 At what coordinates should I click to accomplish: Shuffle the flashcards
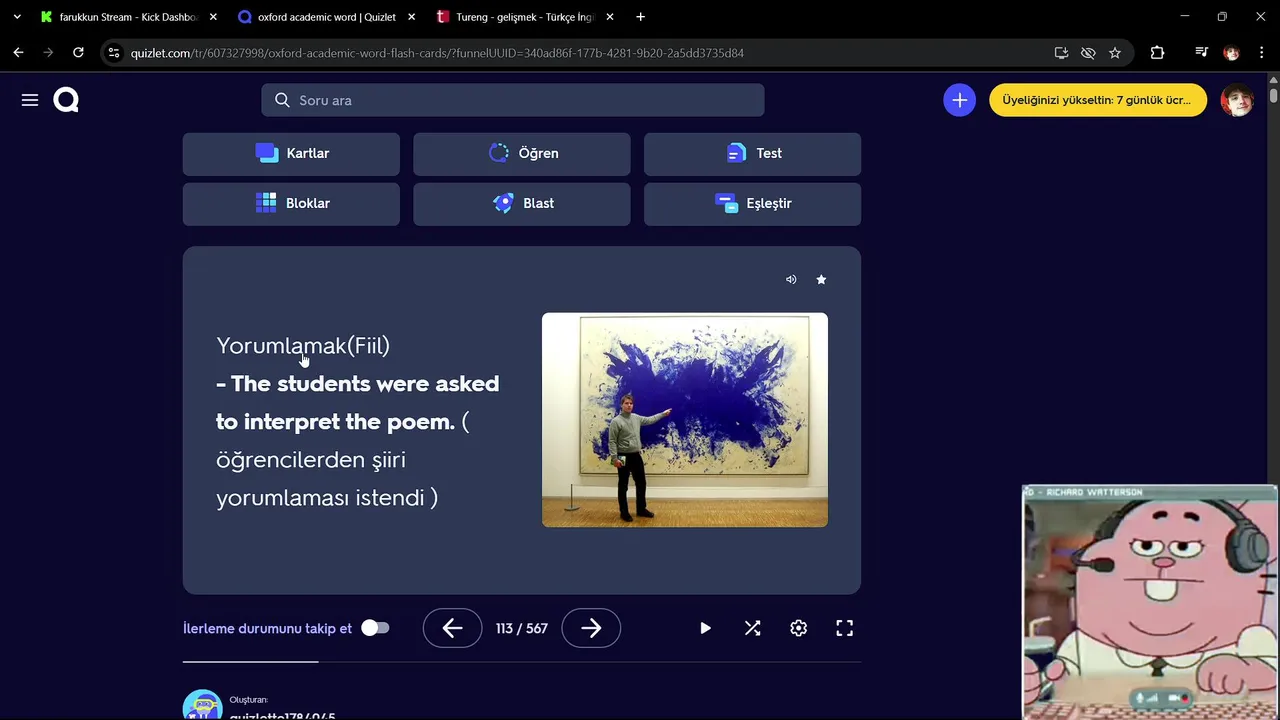coord(752,628)
